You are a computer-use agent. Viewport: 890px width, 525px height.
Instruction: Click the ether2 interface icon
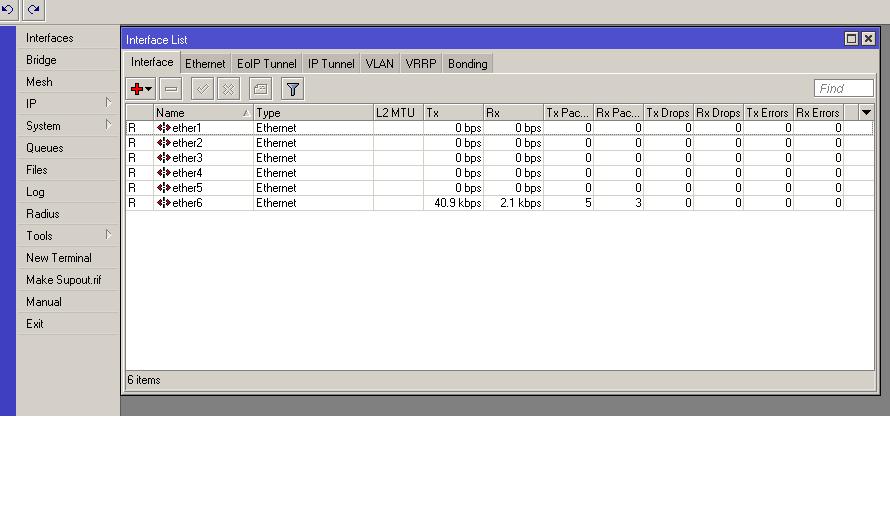point(163,142)
